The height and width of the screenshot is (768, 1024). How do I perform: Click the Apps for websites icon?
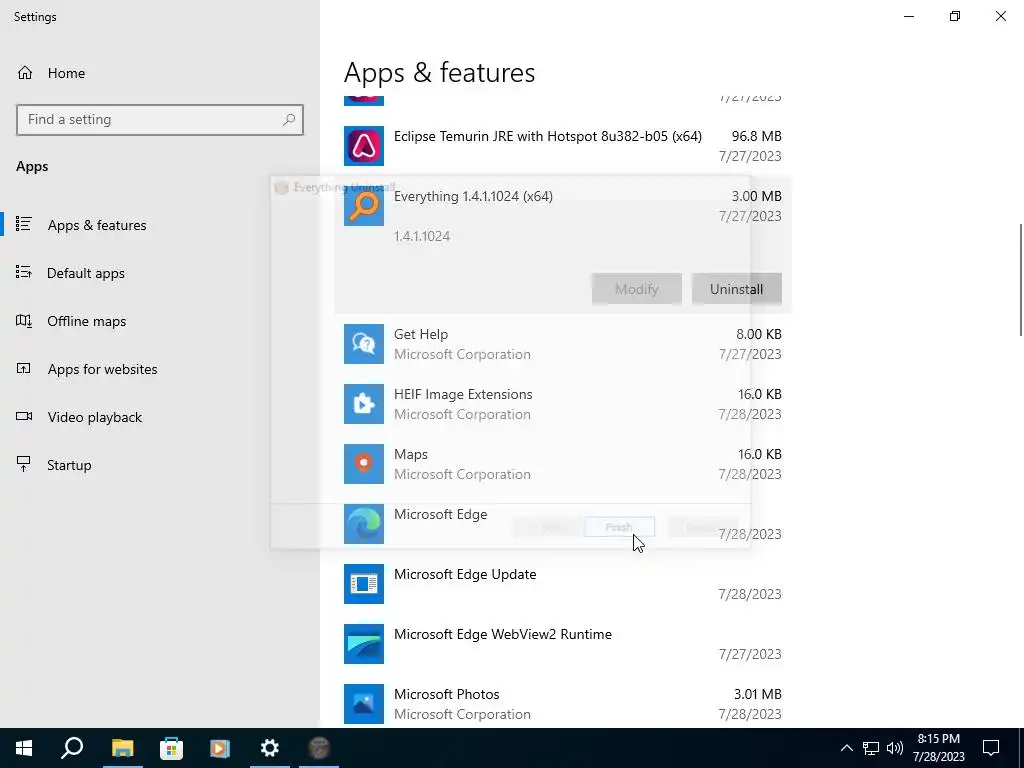[24, 369]
